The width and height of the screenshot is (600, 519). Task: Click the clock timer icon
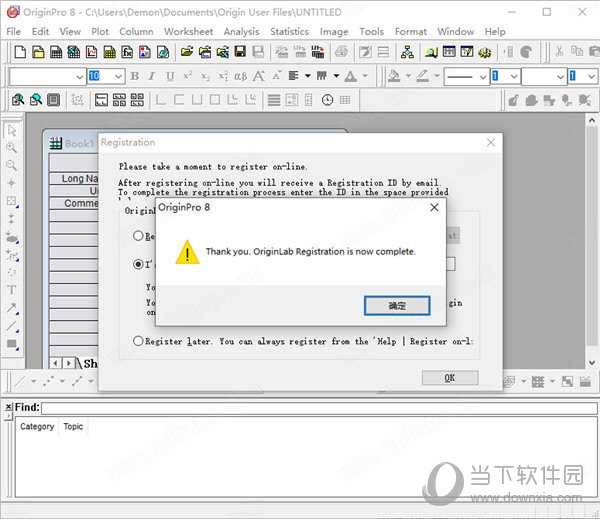coord(327,100)
